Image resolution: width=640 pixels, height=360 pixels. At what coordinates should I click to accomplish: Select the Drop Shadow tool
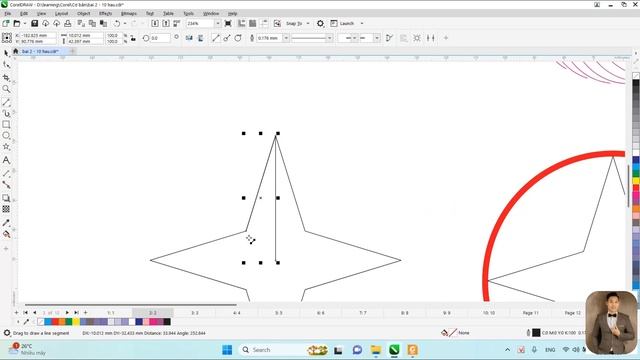pyautogui.click(x=6, y=198)
